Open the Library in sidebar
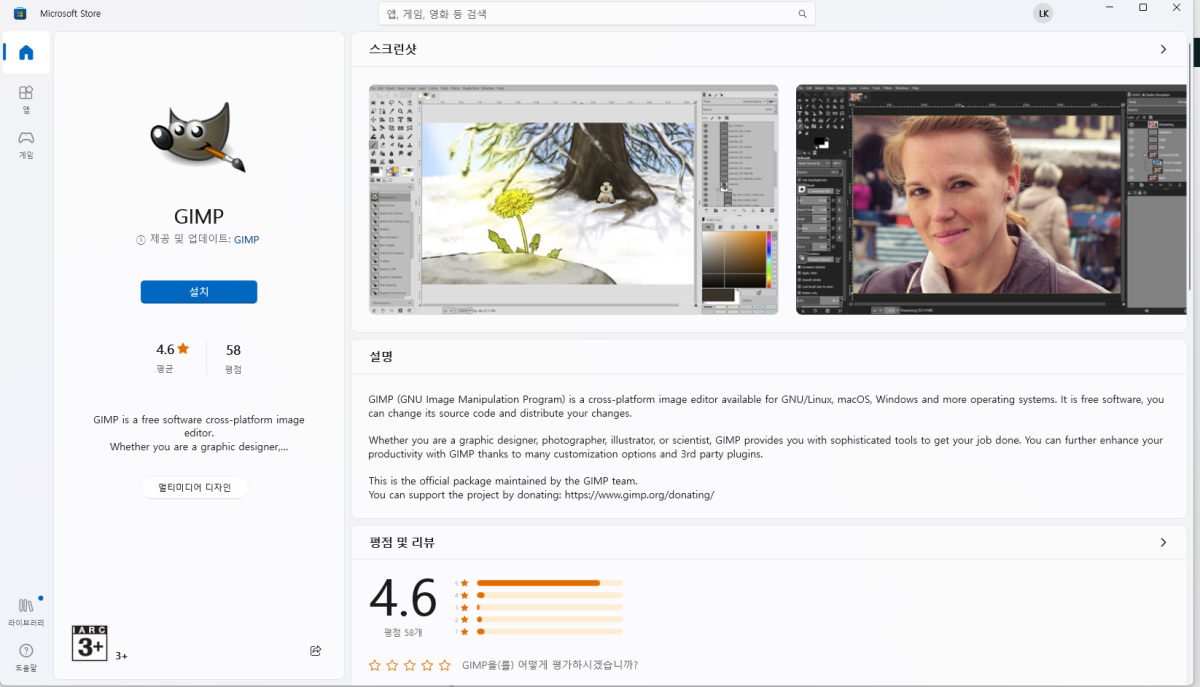Viewport: 1200px width, 687px height. [26, 611]
